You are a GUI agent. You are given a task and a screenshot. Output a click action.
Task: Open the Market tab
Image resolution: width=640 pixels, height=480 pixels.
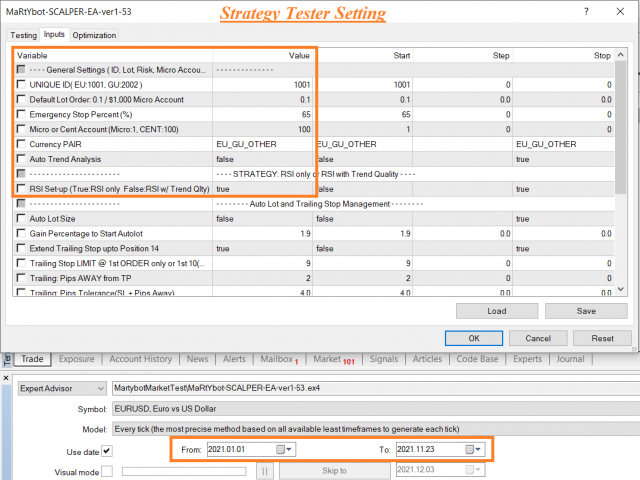tap(333, 359)
